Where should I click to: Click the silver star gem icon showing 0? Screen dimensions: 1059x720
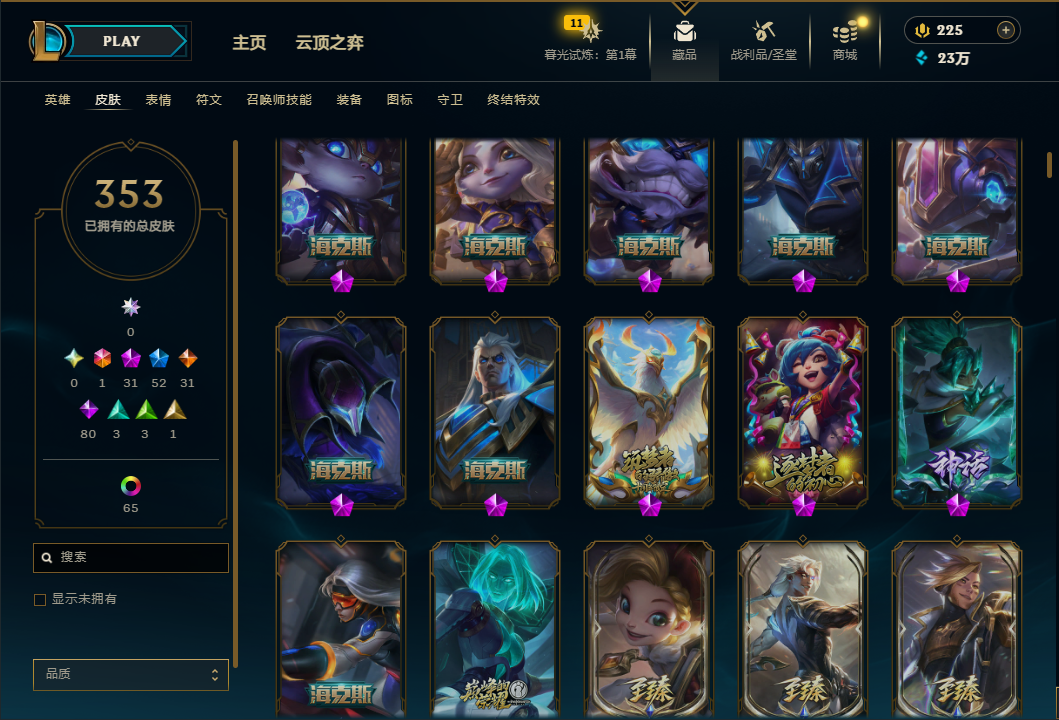coord(130,307)
